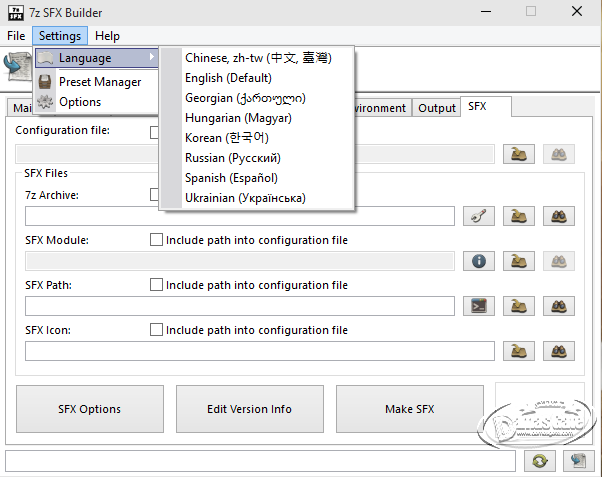The height and width of the screenshot is (477, 602).
Task: Click the Make SFX button
Action: pos(410,409)
